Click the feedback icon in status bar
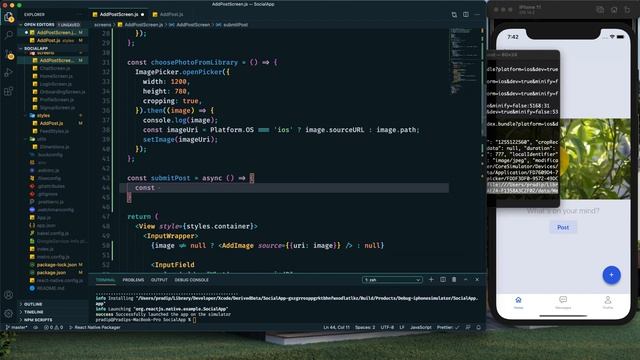Image resolution: width=640 pixels, height=360 pixels. pos(468,327)
